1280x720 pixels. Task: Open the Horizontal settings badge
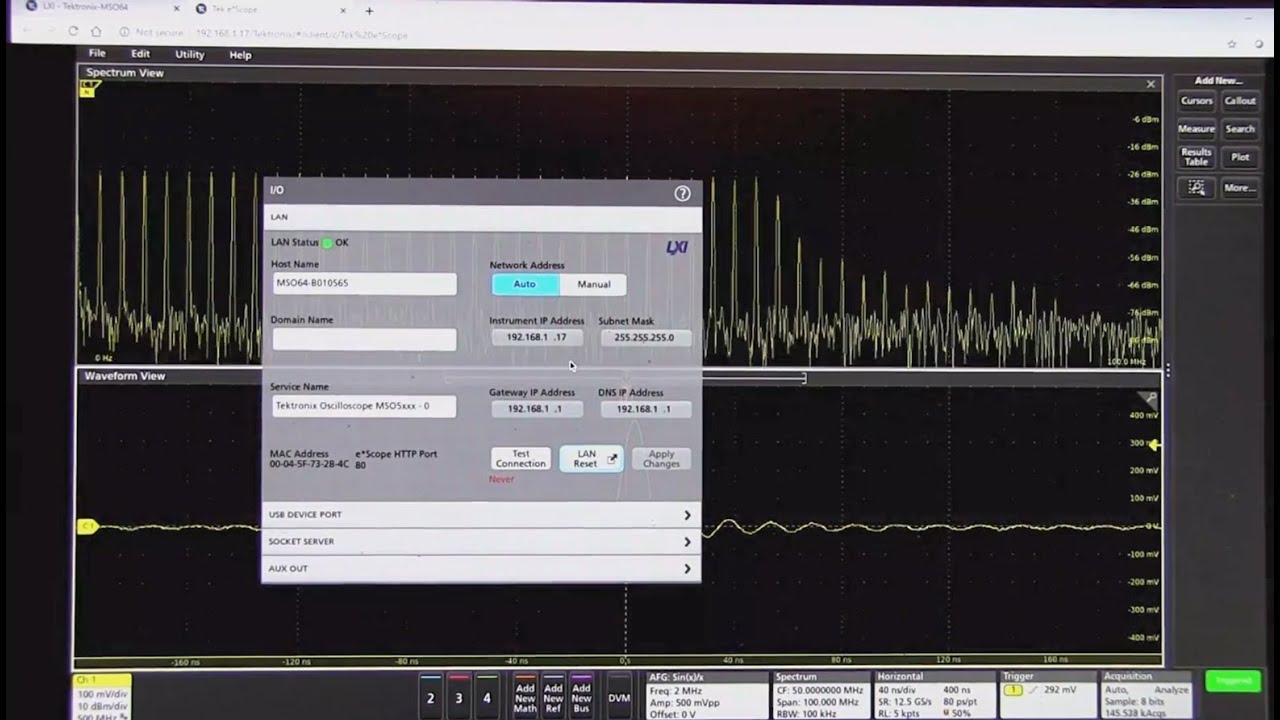[934, 695]
